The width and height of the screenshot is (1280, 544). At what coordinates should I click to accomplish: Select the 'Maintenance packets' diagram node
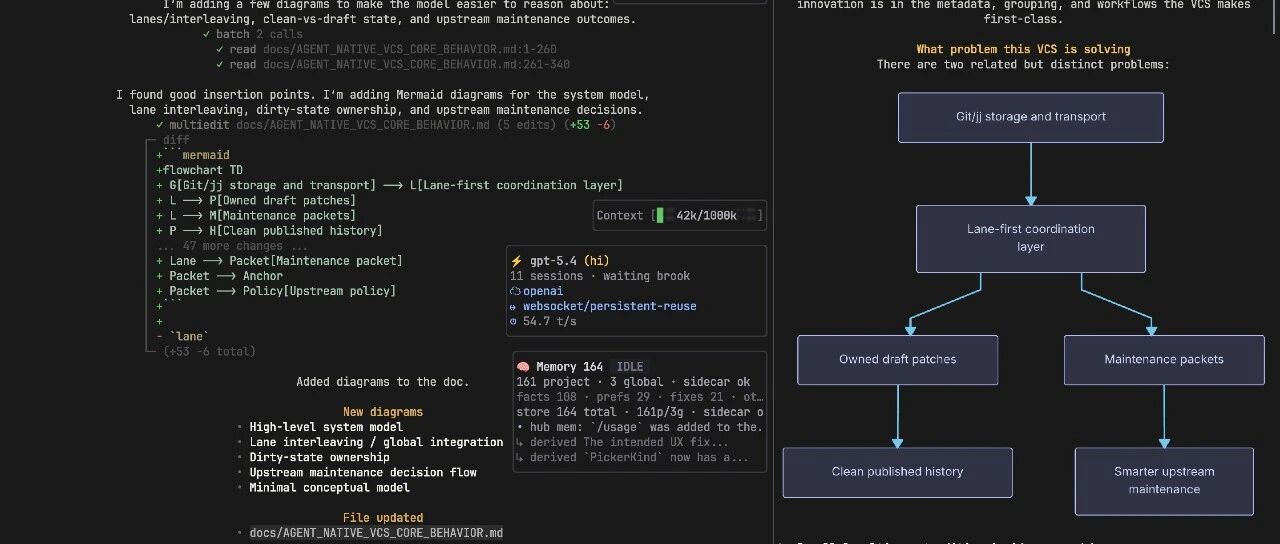1163,360
